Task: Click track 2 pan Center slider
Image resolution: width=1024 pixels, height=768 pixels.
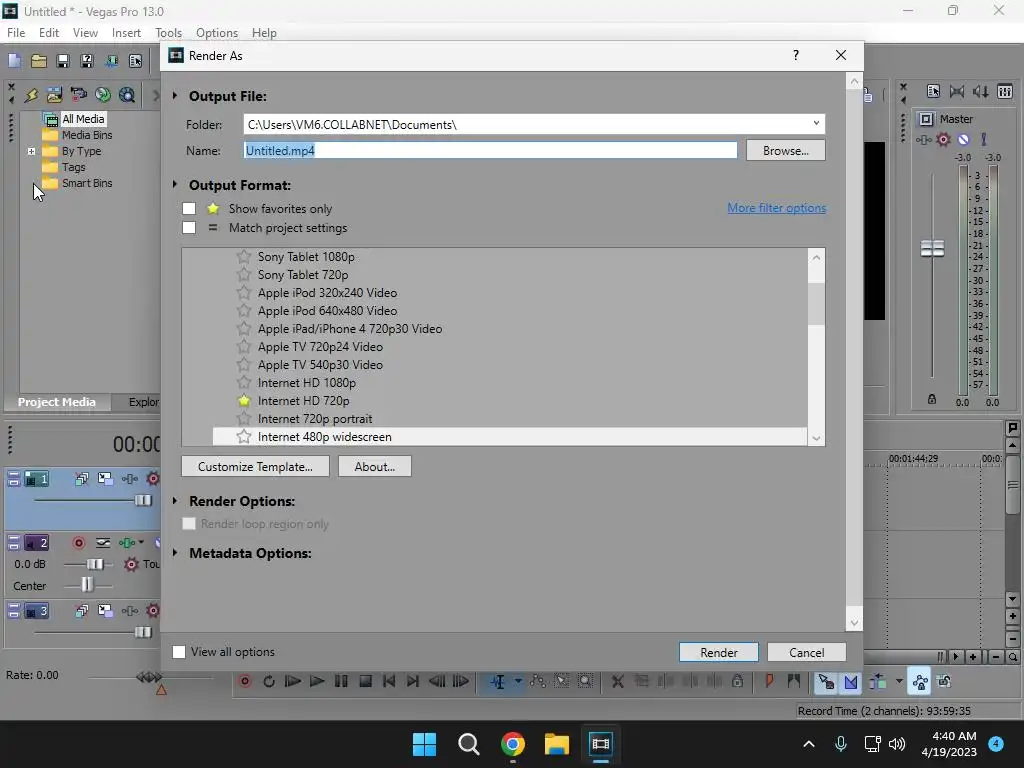Action: tap(87, 584)
